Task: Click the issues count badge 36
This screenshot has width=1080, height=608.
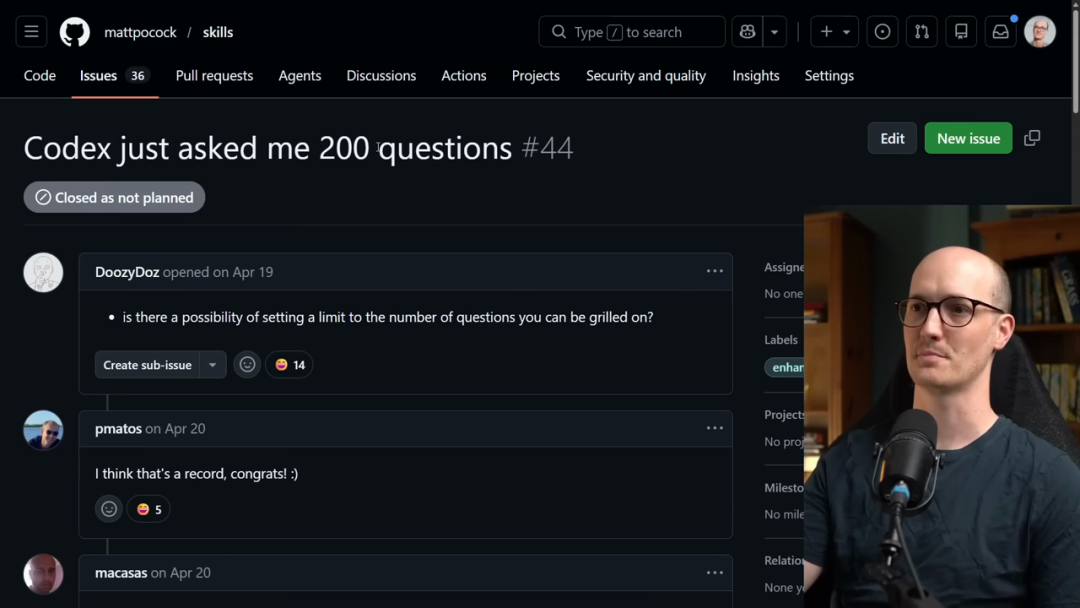Action: point(137,76)
